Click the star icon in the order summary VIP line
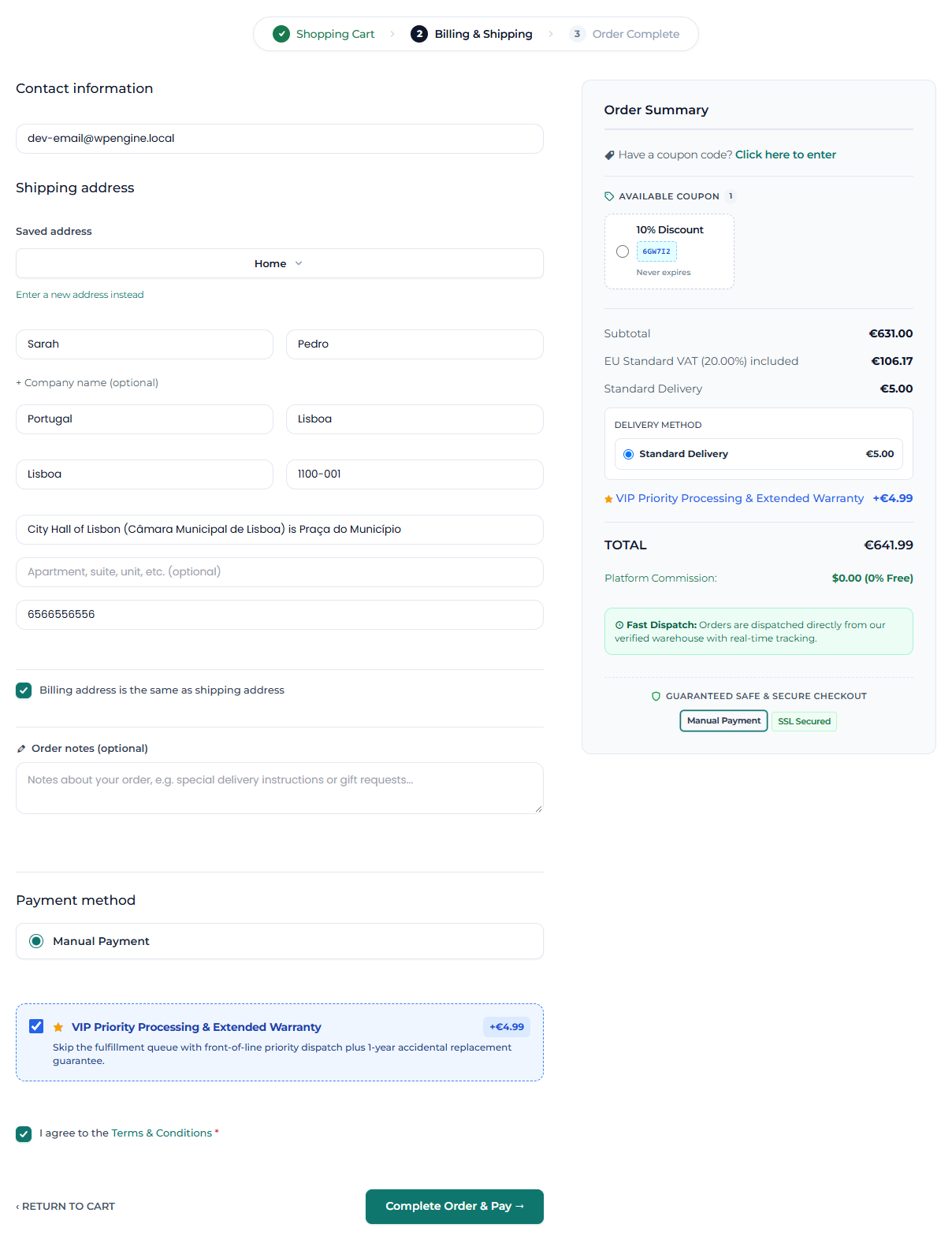The width and height of the screenshot is (952, 1239). pyautogui.click(x=608, y=499)
